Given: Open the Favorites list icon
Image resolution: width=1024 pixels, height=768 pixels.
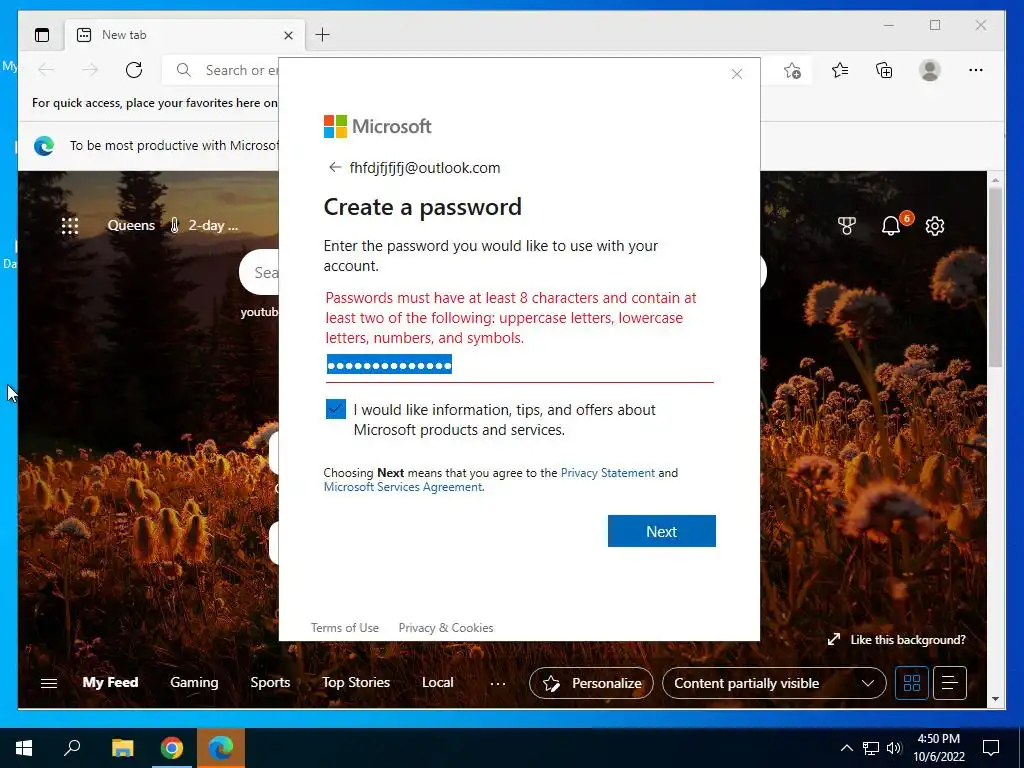Looking at the screenshot, I should pos(840,70).
